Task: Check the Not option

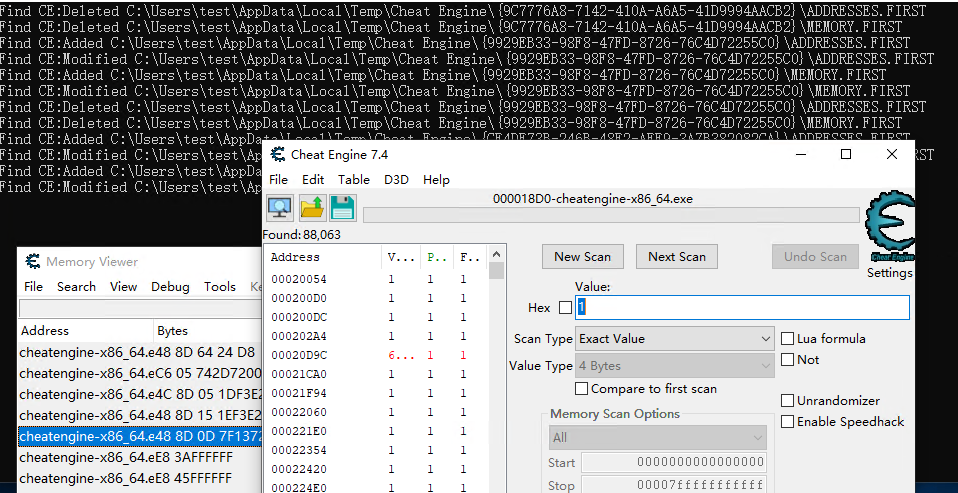Action: click(788, 360)
